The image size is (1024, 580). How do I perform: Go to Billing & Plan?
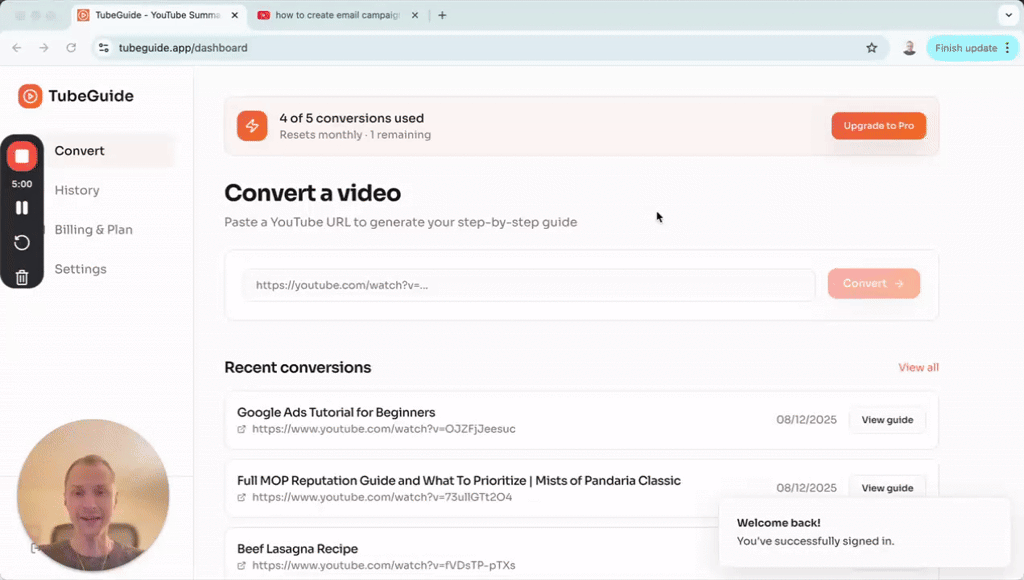coord(93,229)
